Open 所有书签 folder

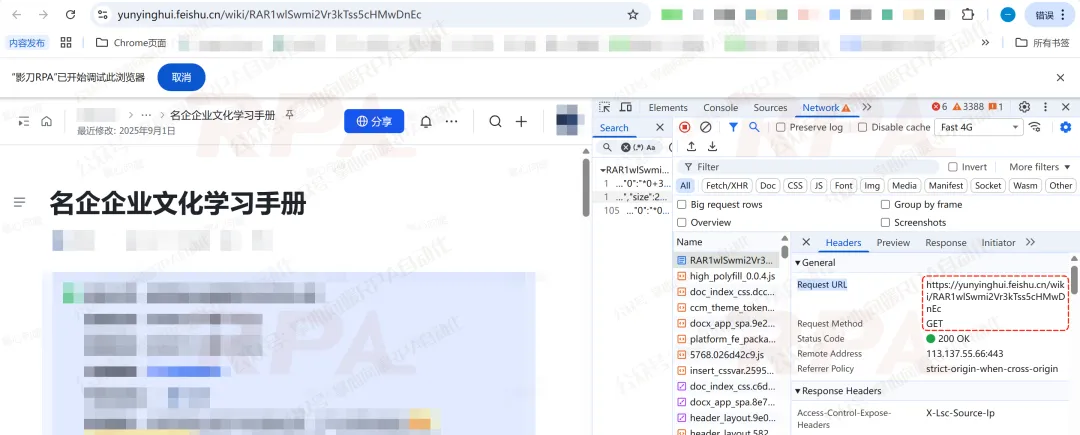click(1042, 43)
